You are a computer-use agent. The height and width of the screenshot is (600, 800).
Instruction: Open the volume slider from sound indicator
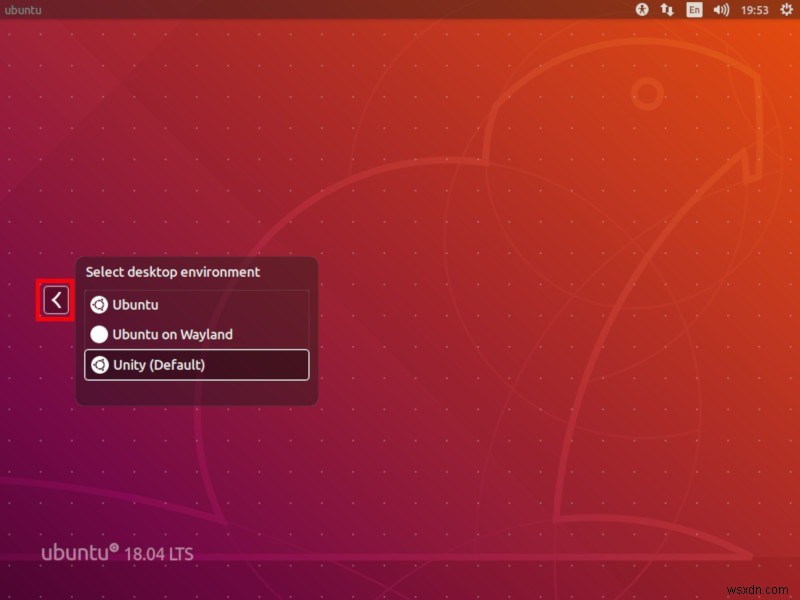click(720, 10)
